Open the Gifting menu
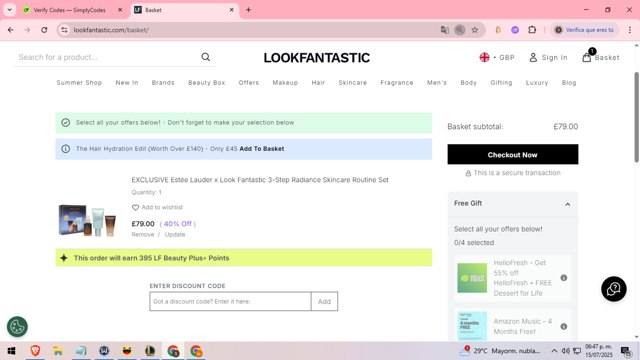640x360 pixels. click(x=501, y=82)
